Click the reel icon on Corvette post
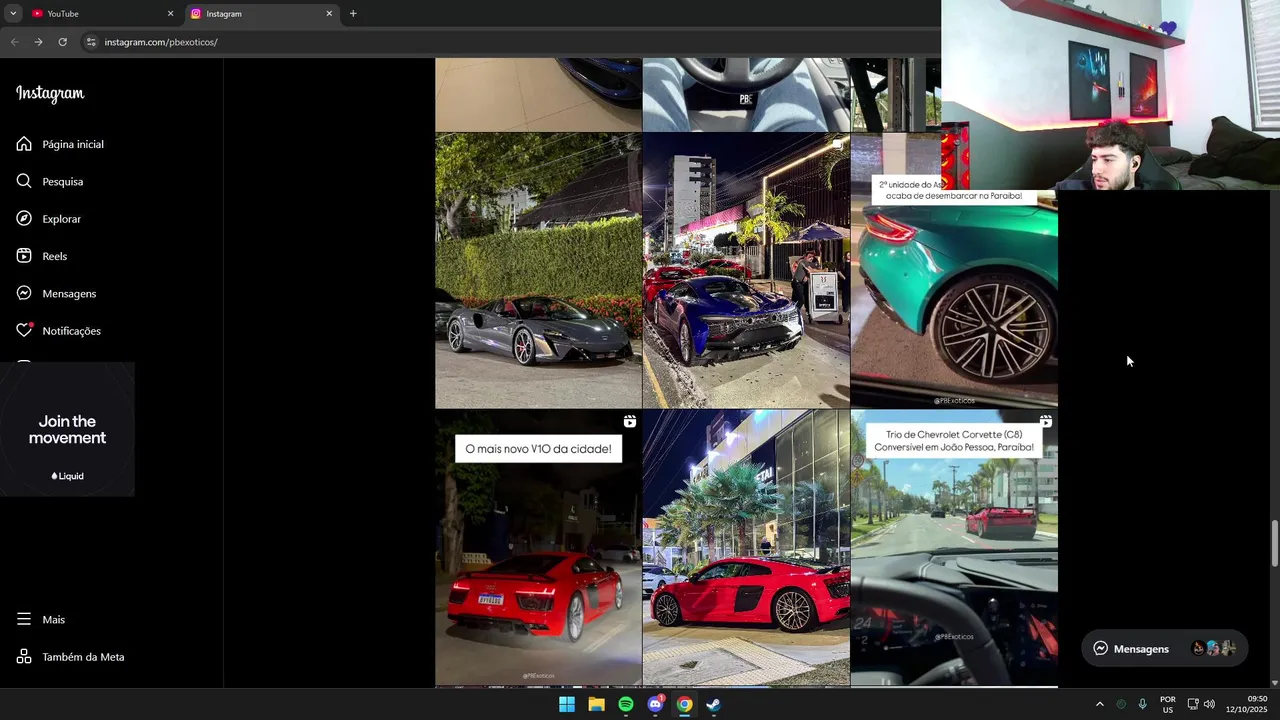 [1045, 421]
